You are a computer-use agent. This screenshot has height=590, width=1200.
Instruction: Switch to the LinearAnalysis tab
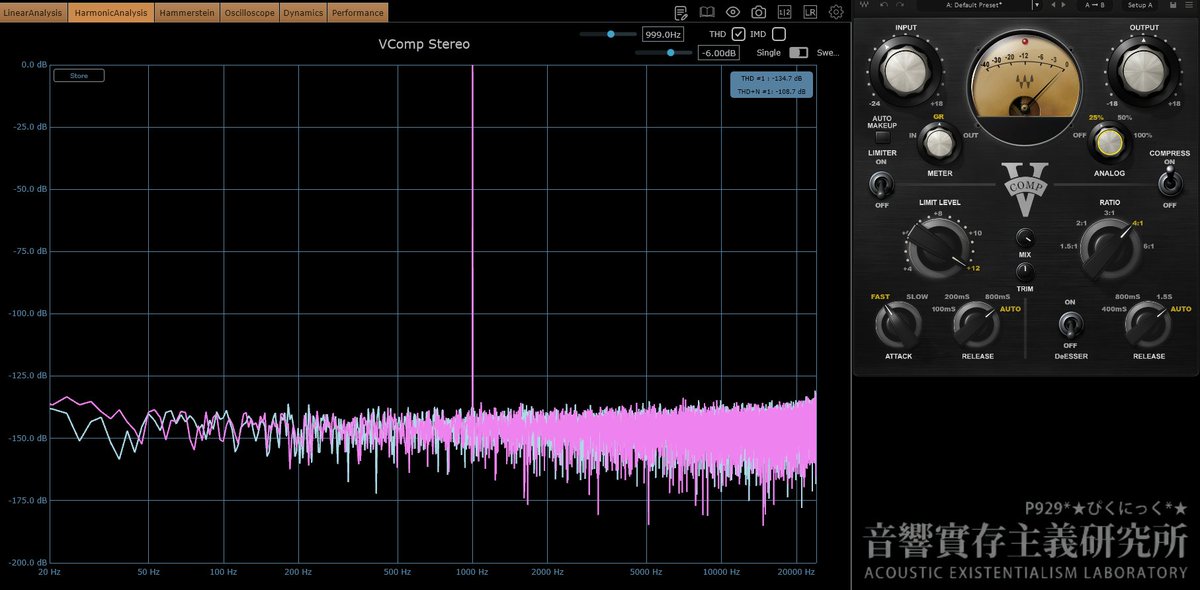(x=34, y=13)
